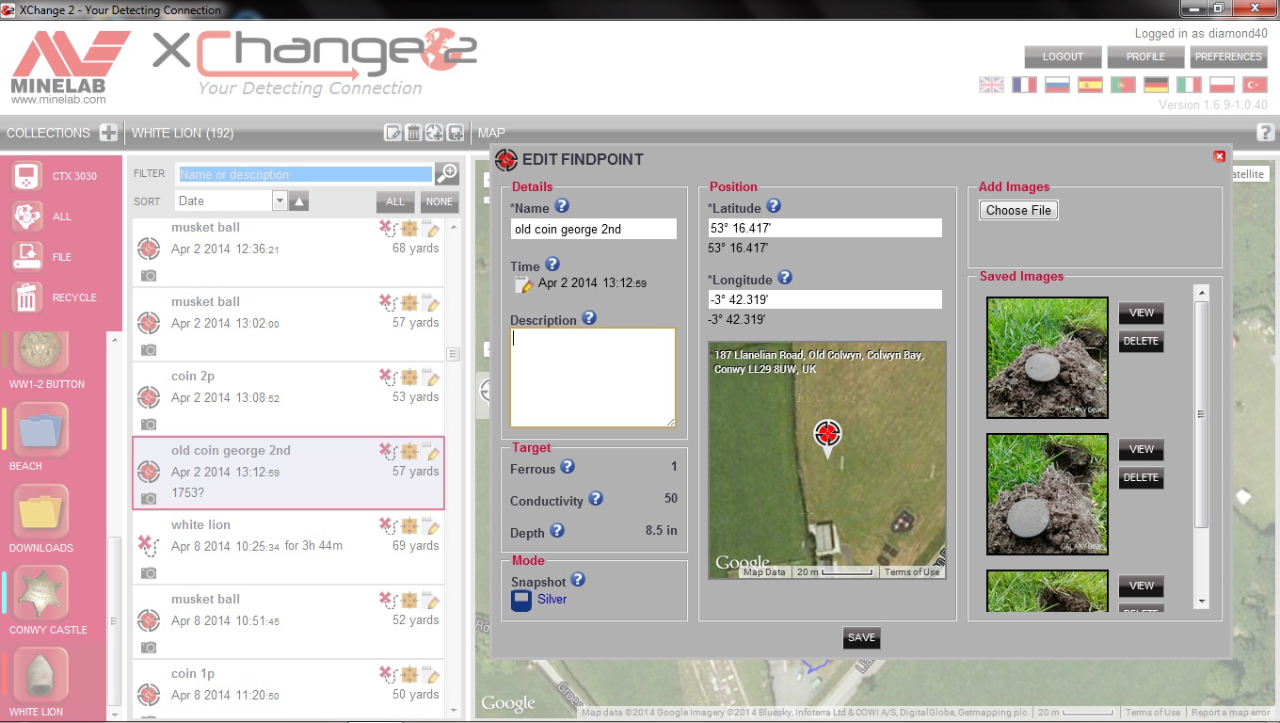Click the red findpoint marker on mini map
The height and width of the screenshot is (723, 1280).
(x=827, y=435)
